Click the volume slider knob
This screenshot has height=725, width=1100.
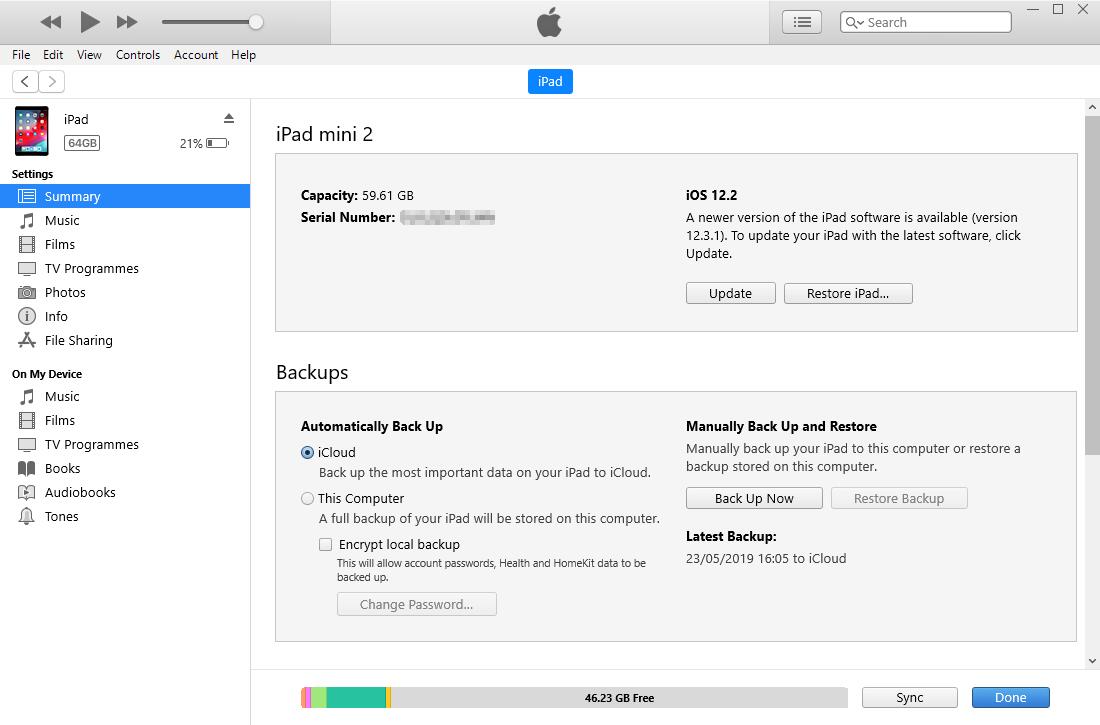click(256, 22)
